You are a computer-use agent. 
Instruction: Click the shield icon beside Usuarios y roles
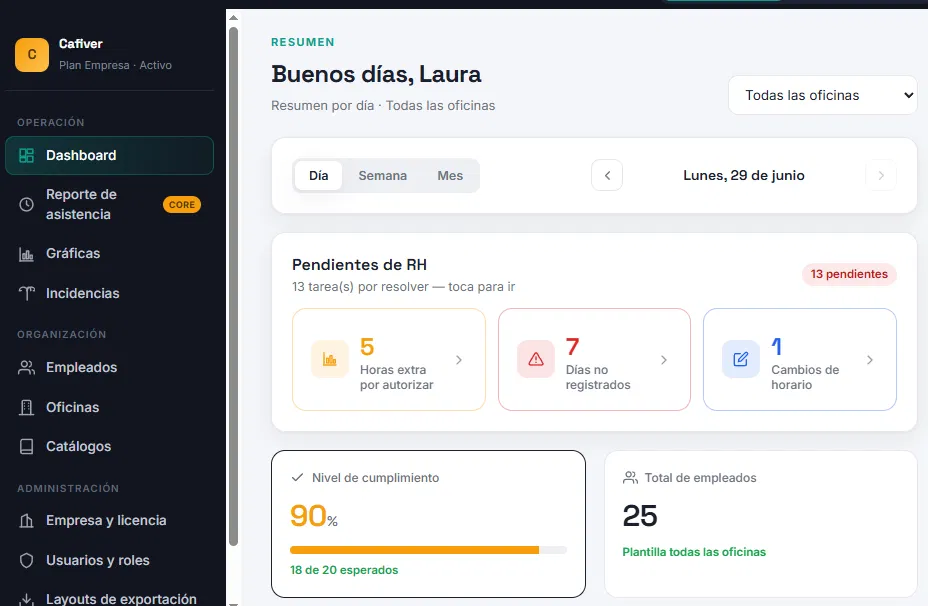[27, 560]
